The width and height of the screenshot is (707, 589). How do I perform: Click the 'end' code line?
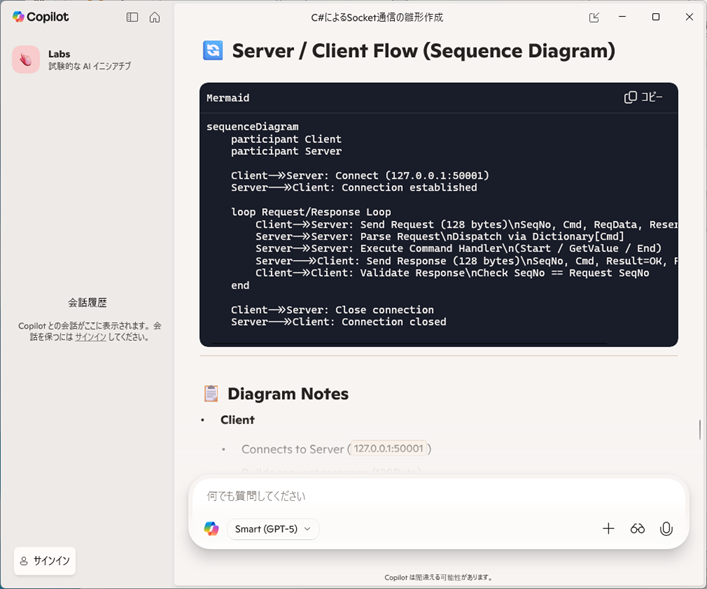coord(240,285)
